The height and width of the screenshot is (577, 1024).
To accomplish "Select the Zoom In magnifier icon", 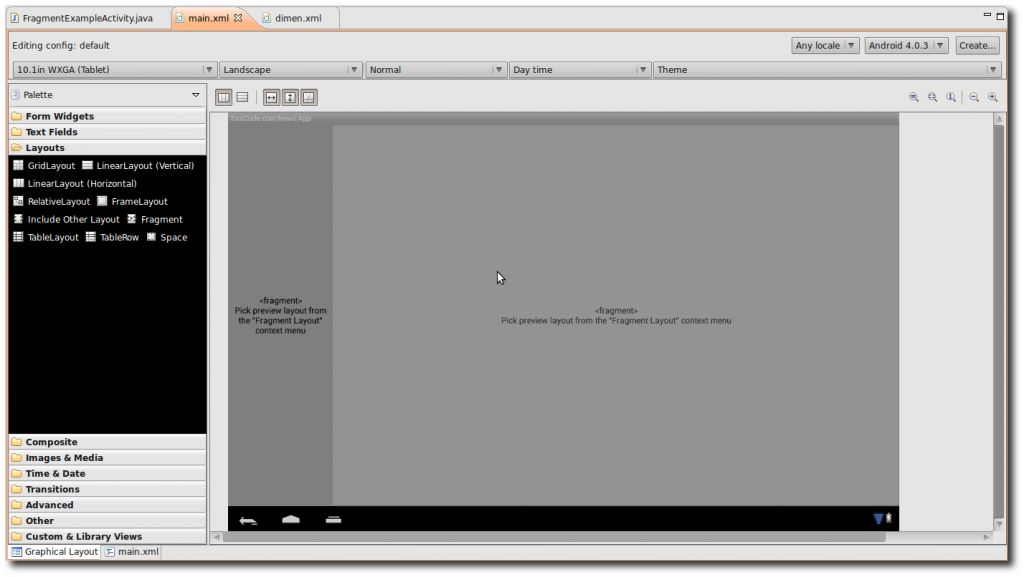I will (x=992, y=97).
